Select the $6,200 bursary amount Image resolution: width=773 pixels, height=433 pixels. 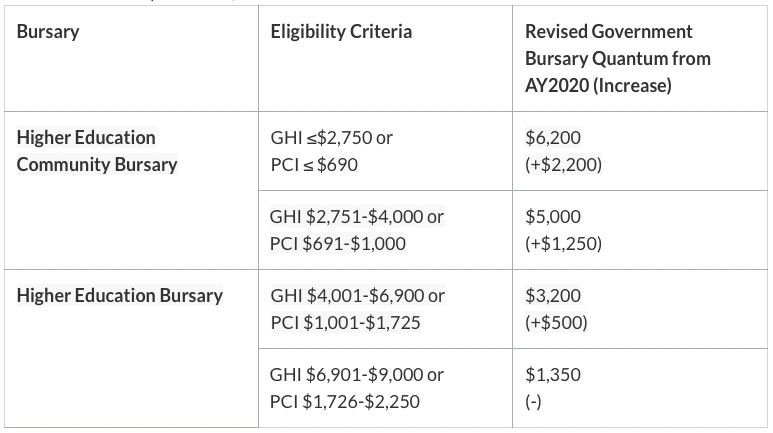pos(552,137)
